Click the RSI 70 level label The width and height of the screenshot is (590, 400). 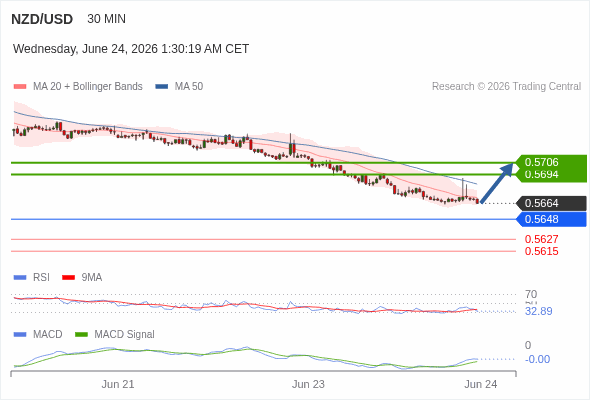coord(531,294)
